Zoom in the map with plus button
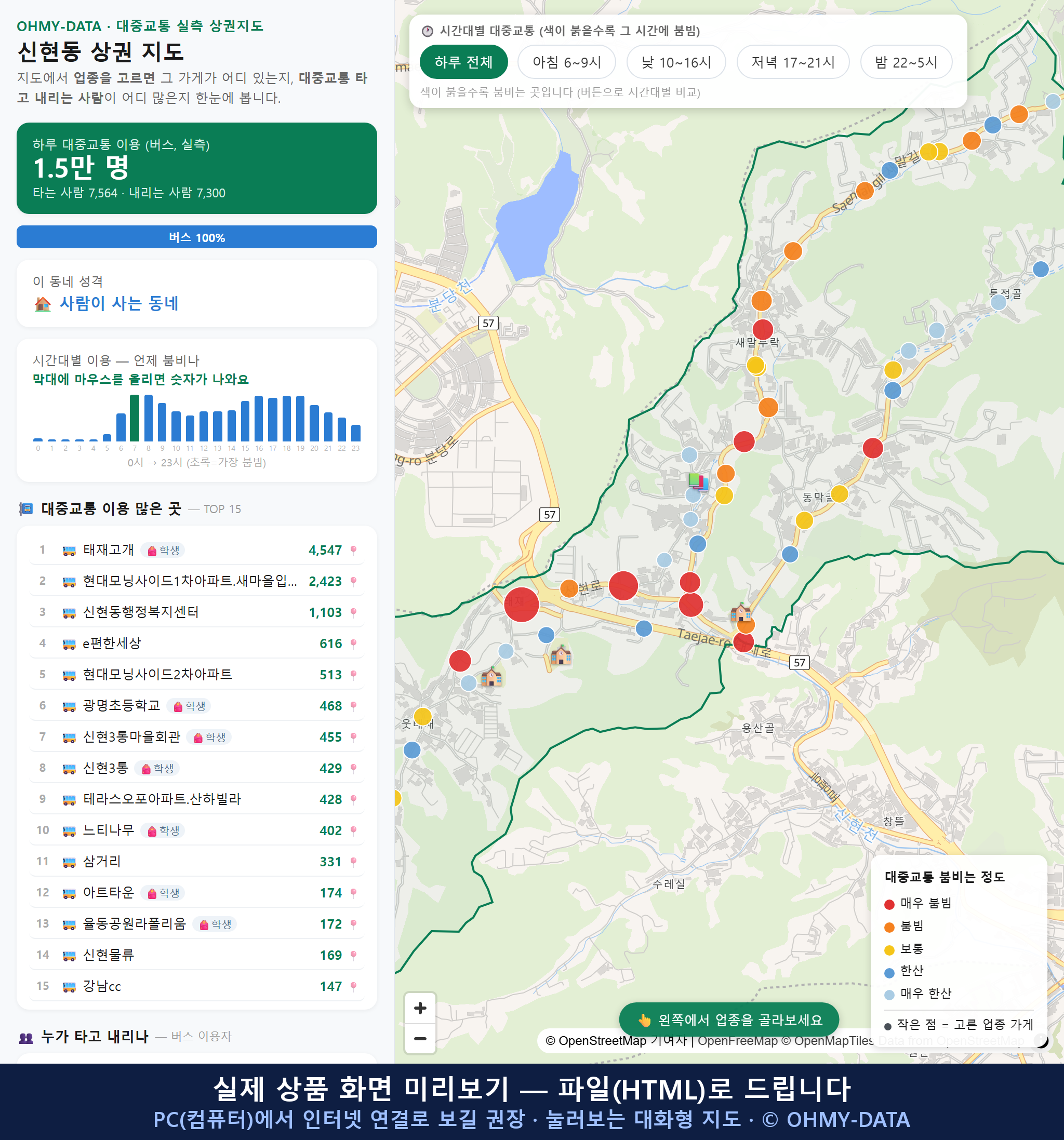Viewport: 1064px width, 1140px height. [x=420, y=1008]
